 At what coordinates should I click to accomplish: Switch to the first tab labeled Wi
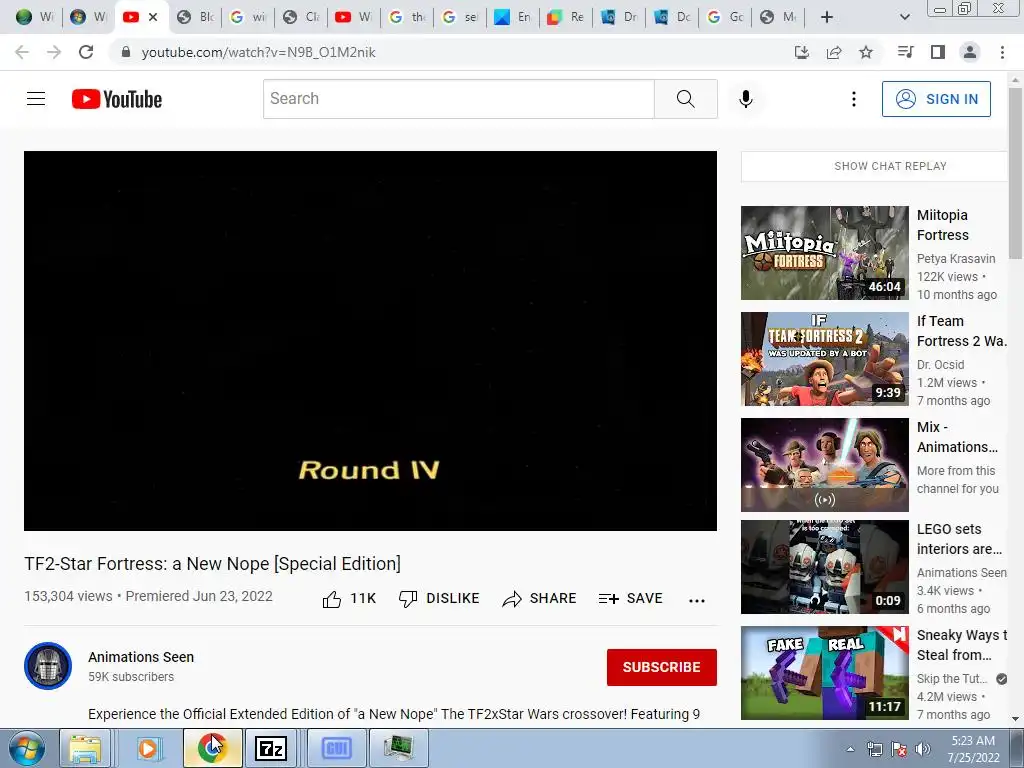click(x=34, y=17)
